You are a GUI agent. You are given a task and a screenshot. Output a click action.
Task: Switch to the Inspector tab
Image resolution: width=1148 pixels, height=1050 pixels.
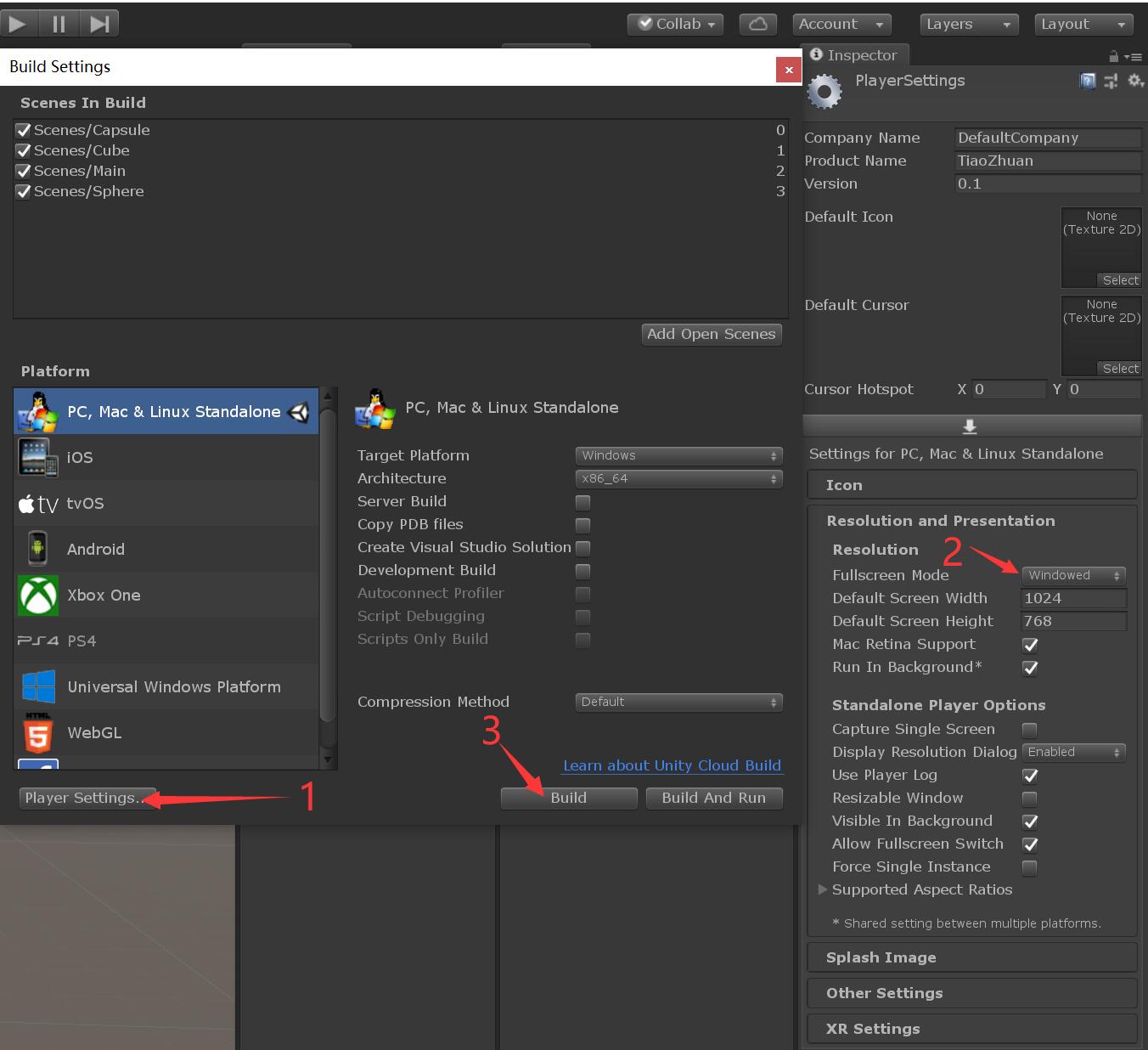pos(854,55)
